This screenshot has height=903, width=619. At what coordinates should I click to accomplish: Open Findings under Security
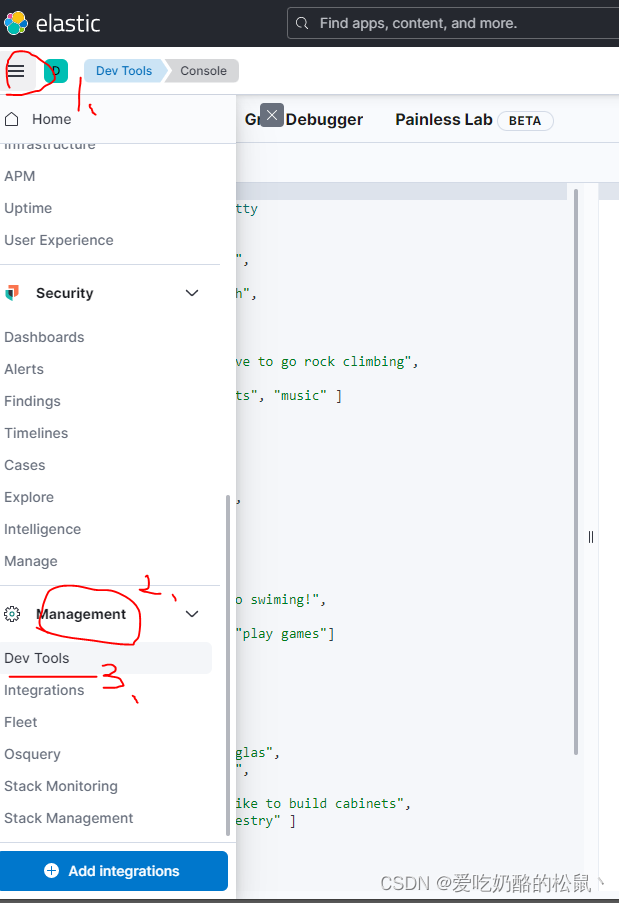tap(32, 401)
